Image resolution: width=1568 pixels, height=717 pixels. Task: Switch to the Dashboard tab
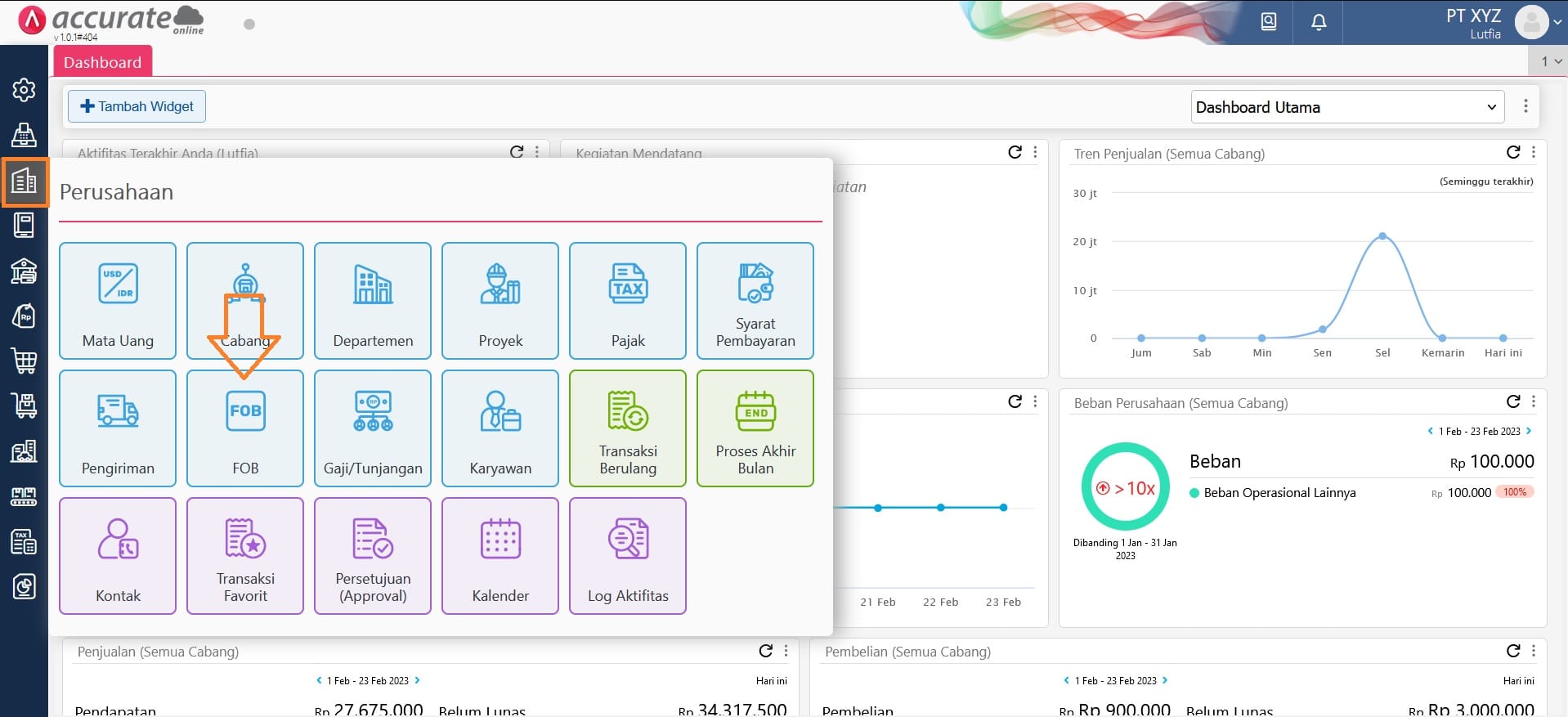[102, 62]
